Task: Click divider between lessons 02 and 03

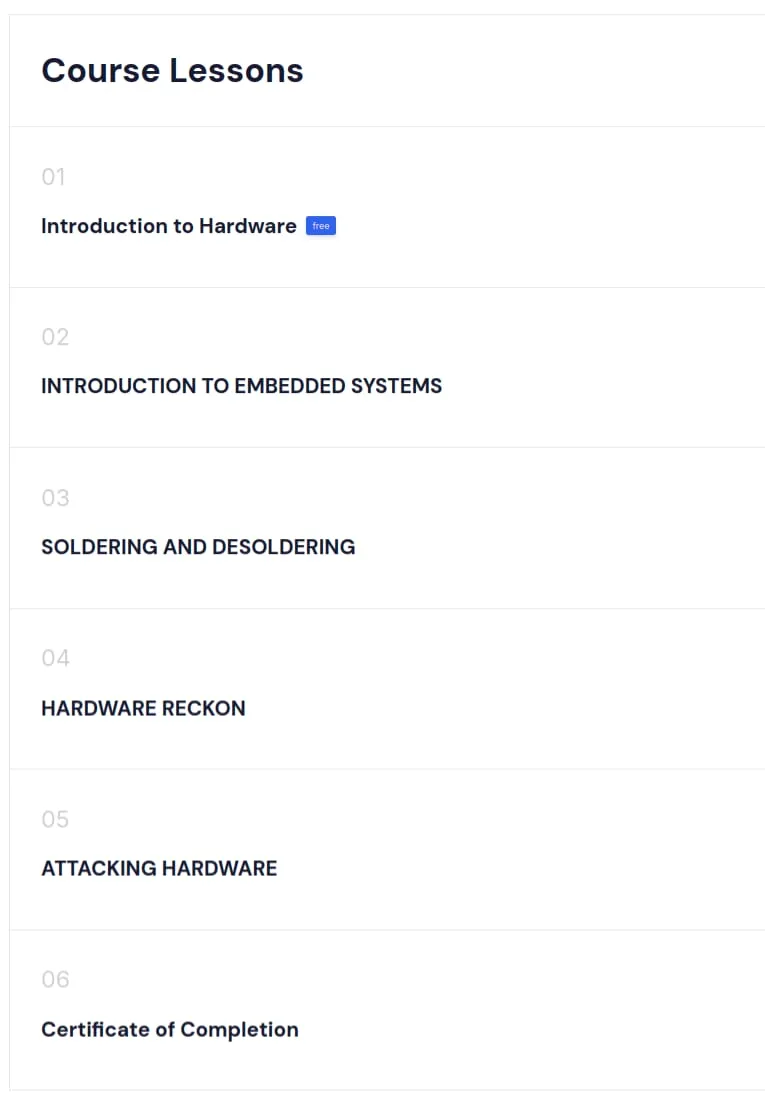Action: (387, 447)
